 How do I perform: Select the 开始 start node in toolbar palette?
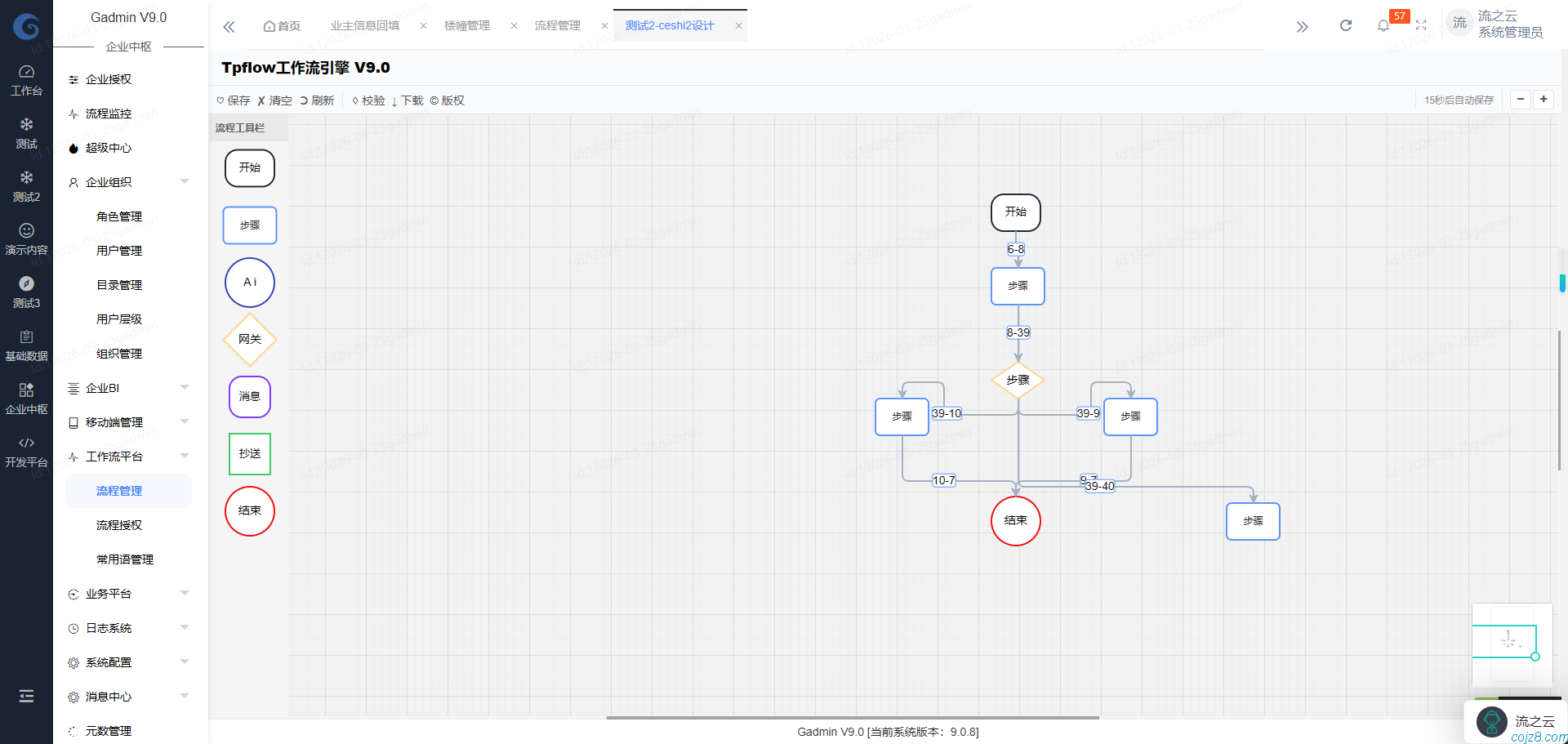tap(249, 168)
